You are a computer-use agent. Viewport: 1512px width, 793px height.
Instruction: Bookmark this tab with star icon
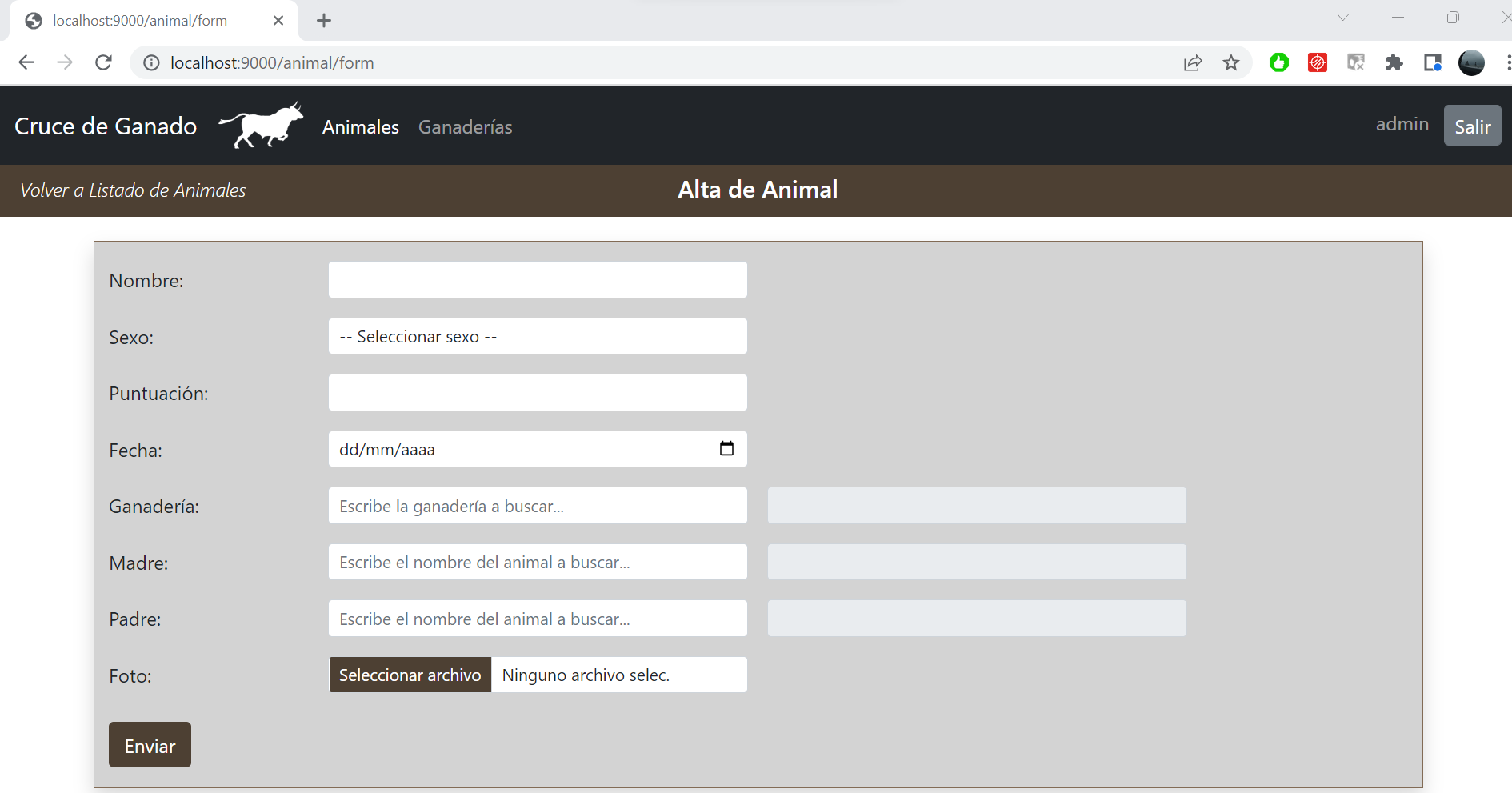tap(1231, 62)
